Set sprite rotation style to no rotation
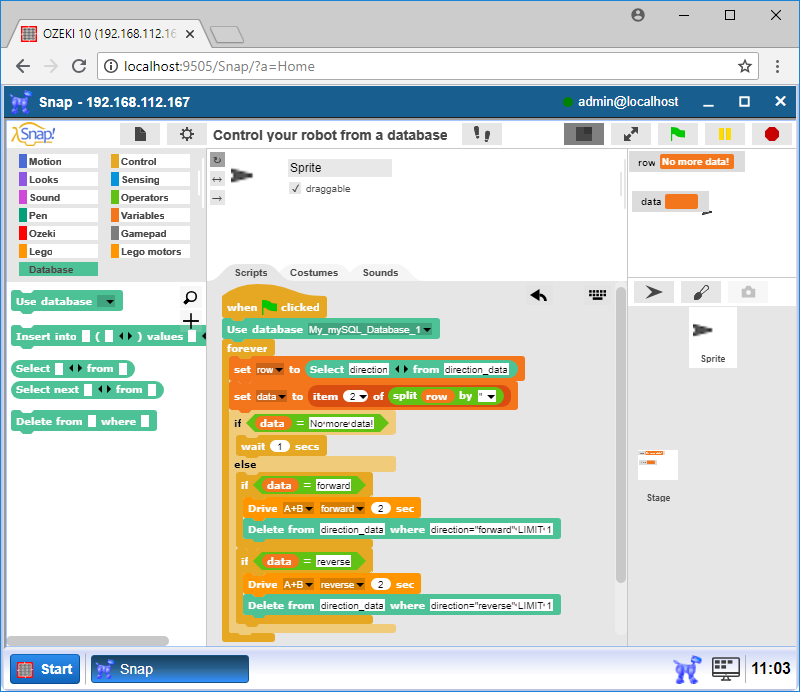 [217, 198]
